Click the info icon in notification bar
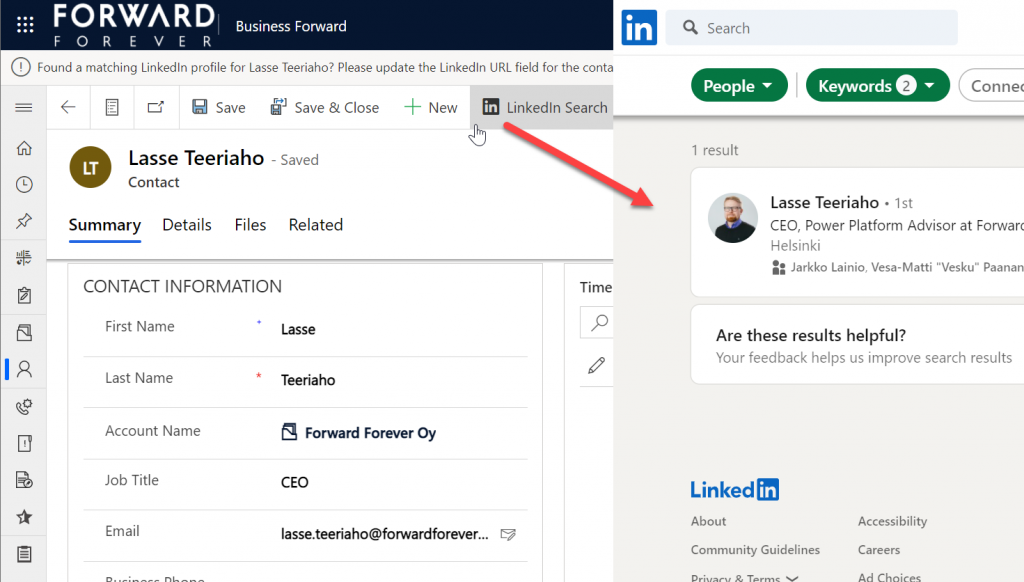 click(21, 67)
